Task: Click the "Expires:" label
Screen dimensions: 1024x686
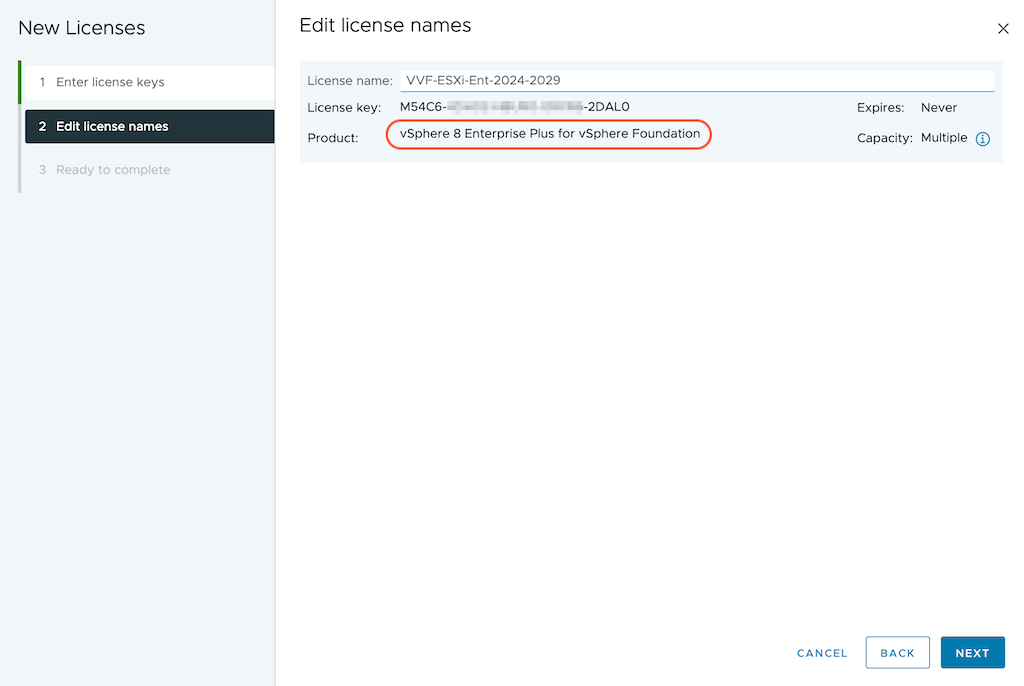Action: point(880,107)
